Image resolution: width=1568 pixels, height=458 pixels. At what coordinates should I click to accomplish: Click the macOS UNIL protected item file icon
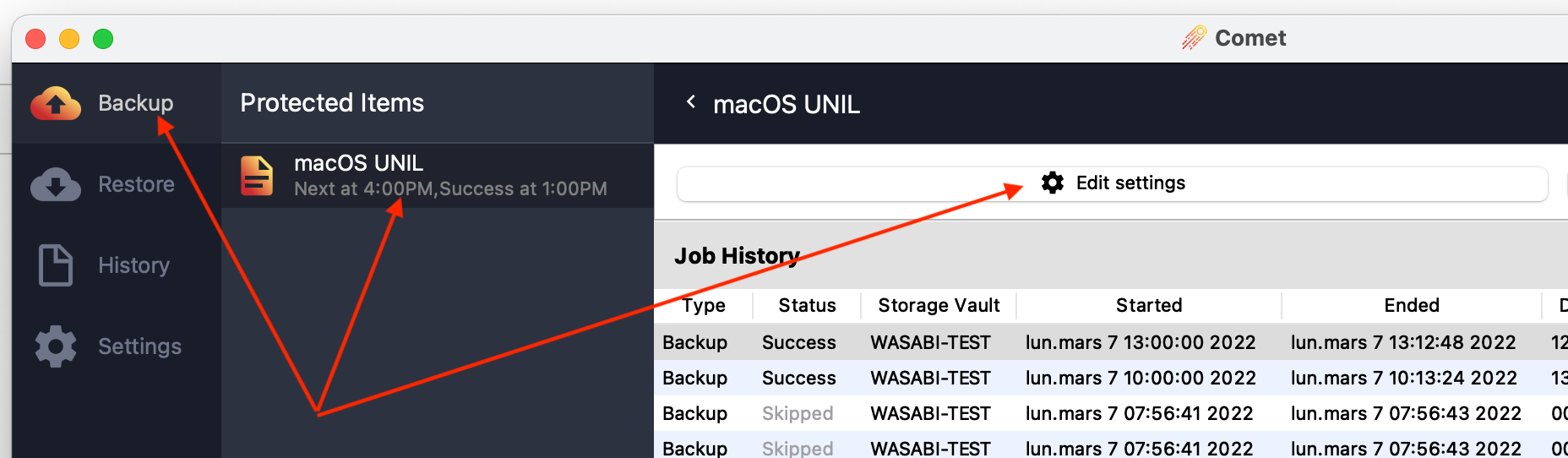257,176
